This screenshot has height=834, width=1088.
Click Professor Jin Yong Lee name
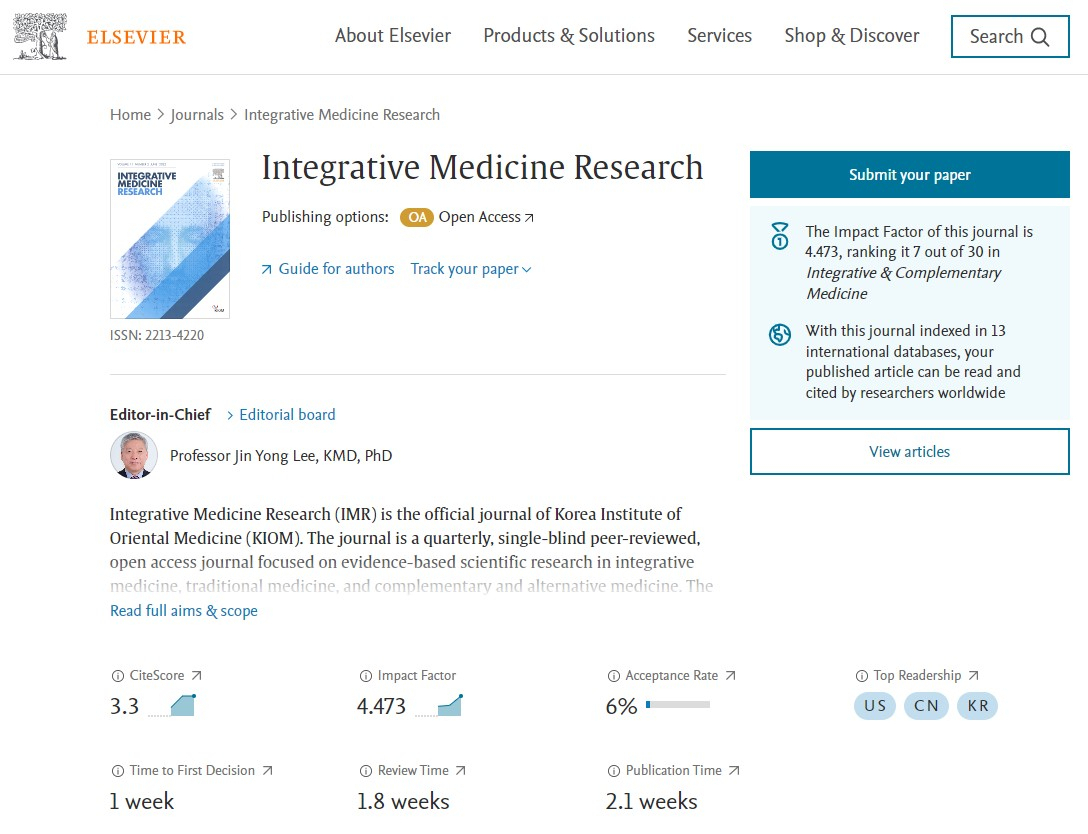tap(281, 456)
